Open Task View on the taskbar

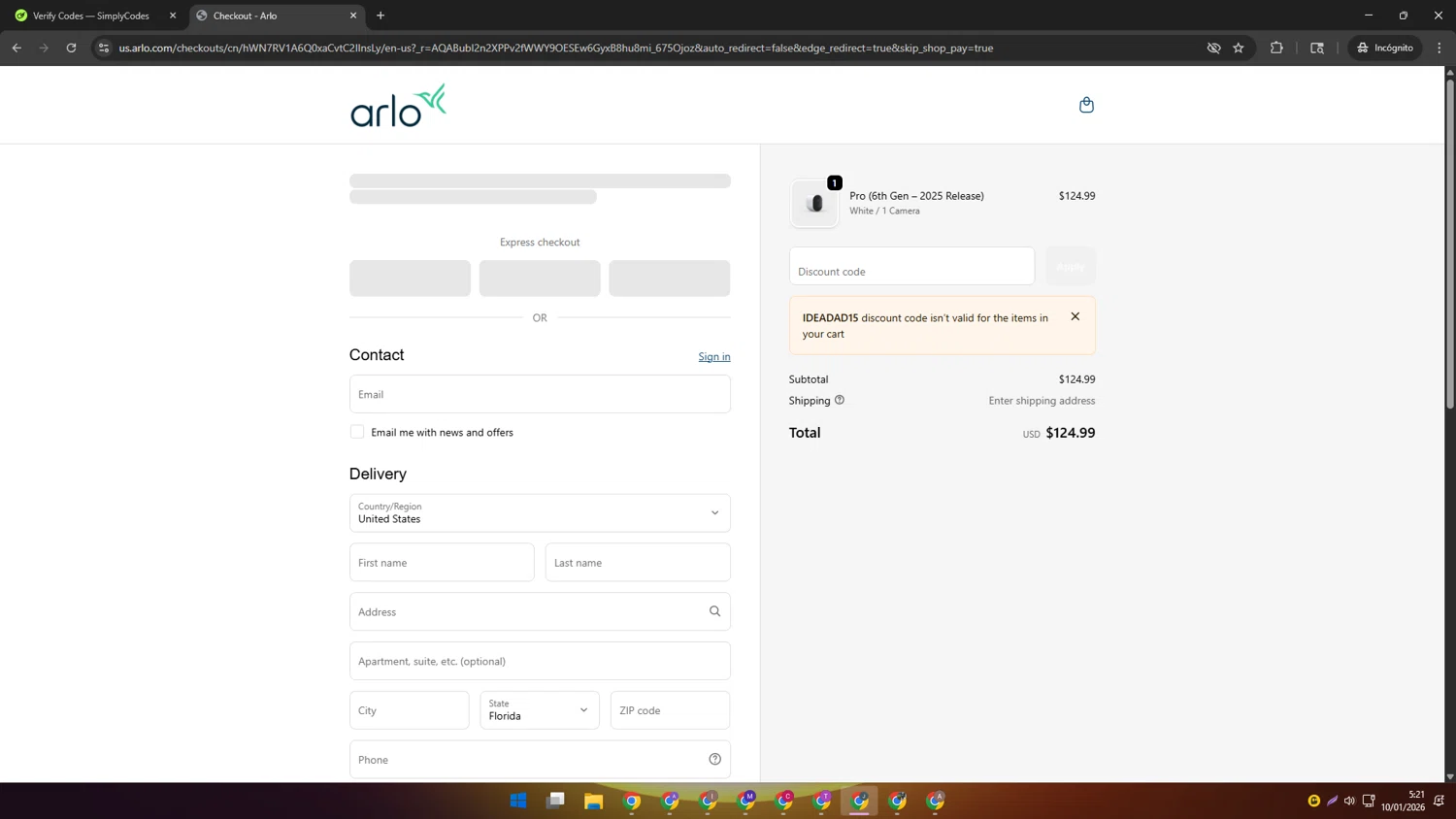click(x=556, y=801)
